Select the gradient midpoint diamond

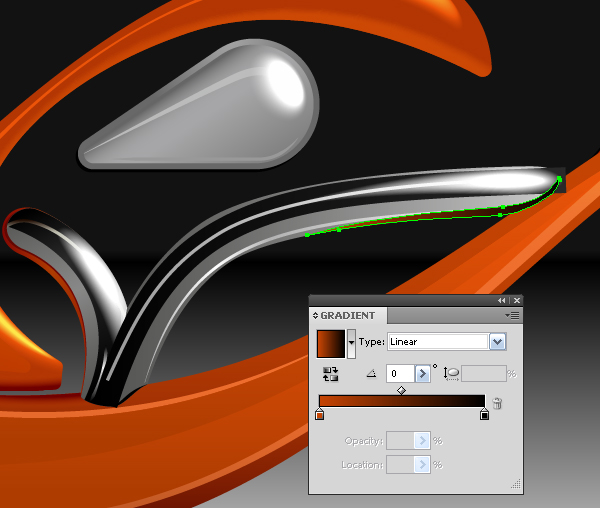click(x=401, y=391)
